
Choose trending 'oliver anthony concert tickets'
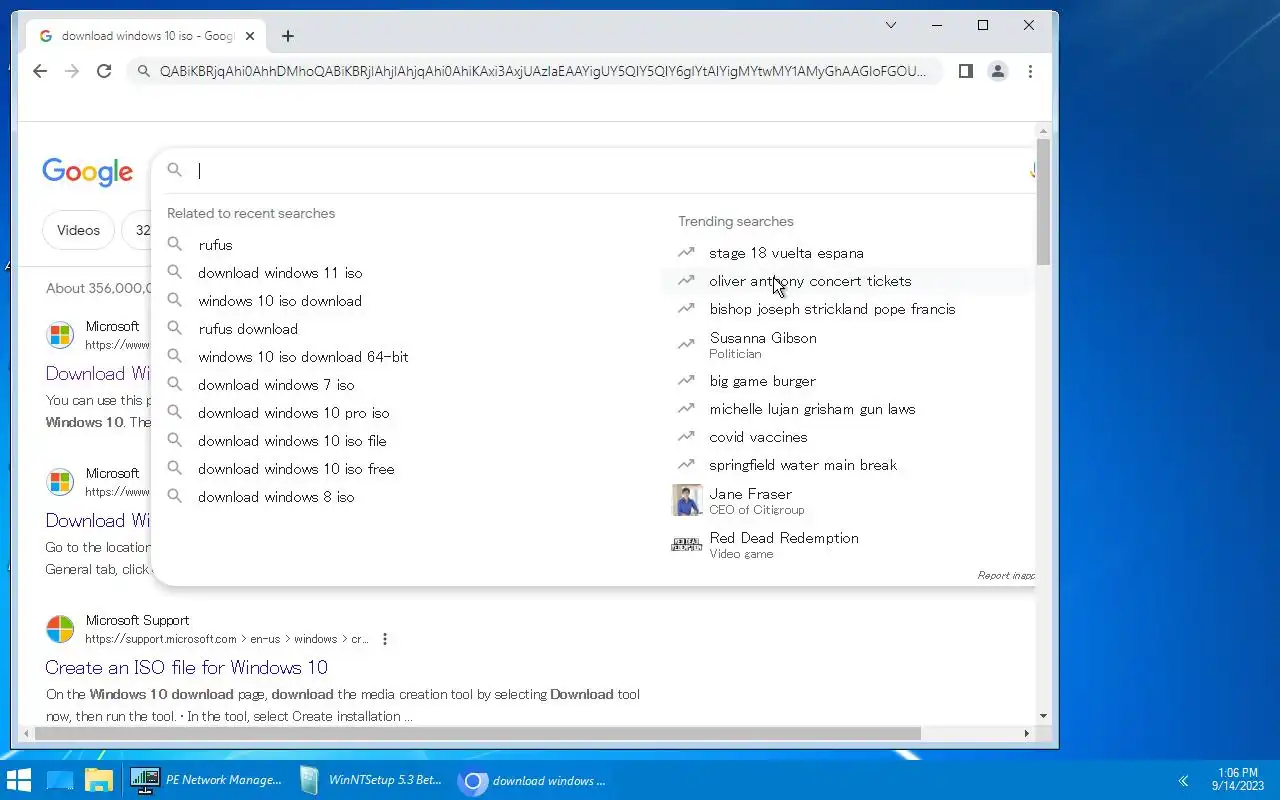click(x=848, y=281)
